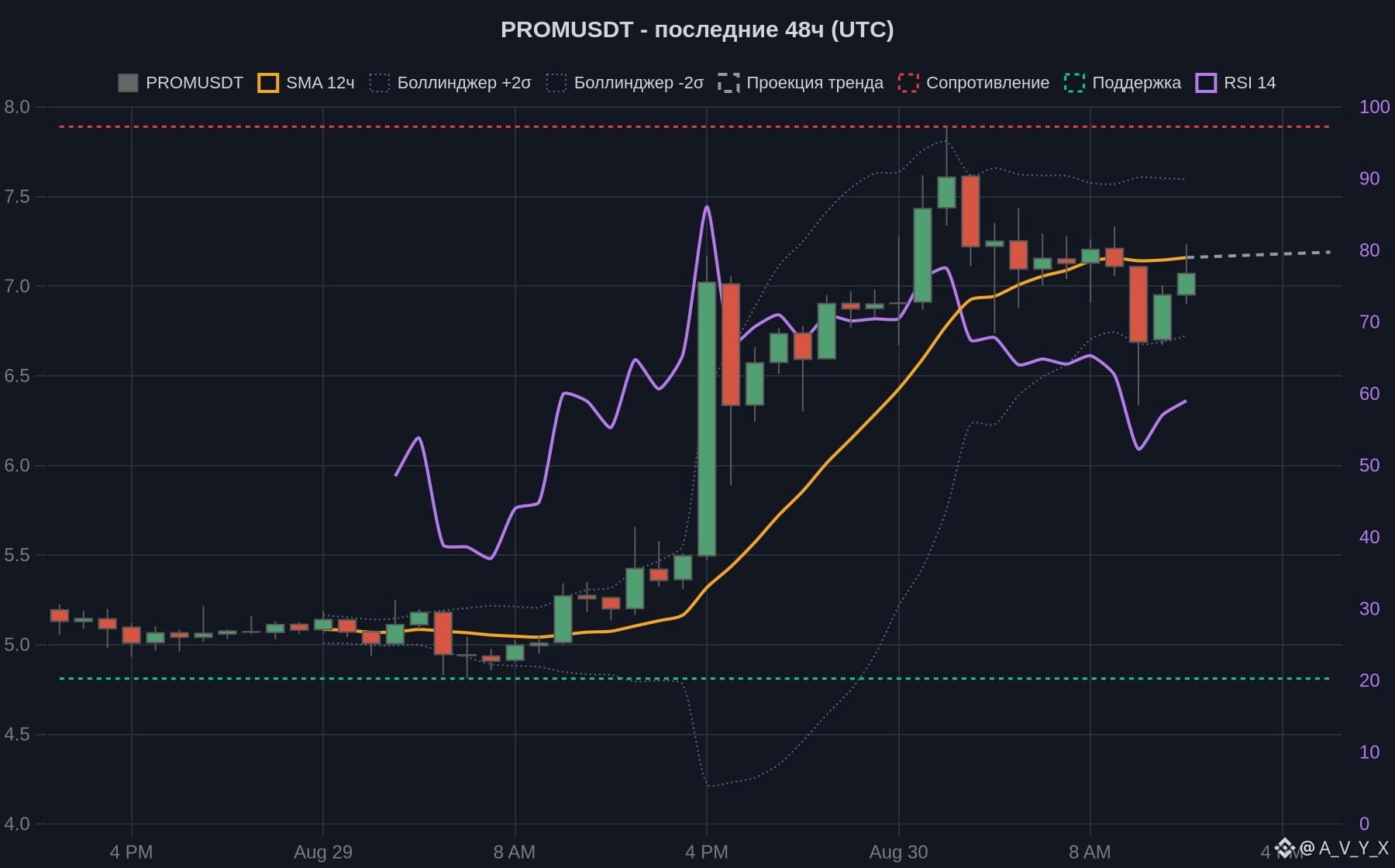The width and height of the screenshot is (1395, 868).
Task: Toggle the Поддержка legend entry
Action: tap(1123, 83)
